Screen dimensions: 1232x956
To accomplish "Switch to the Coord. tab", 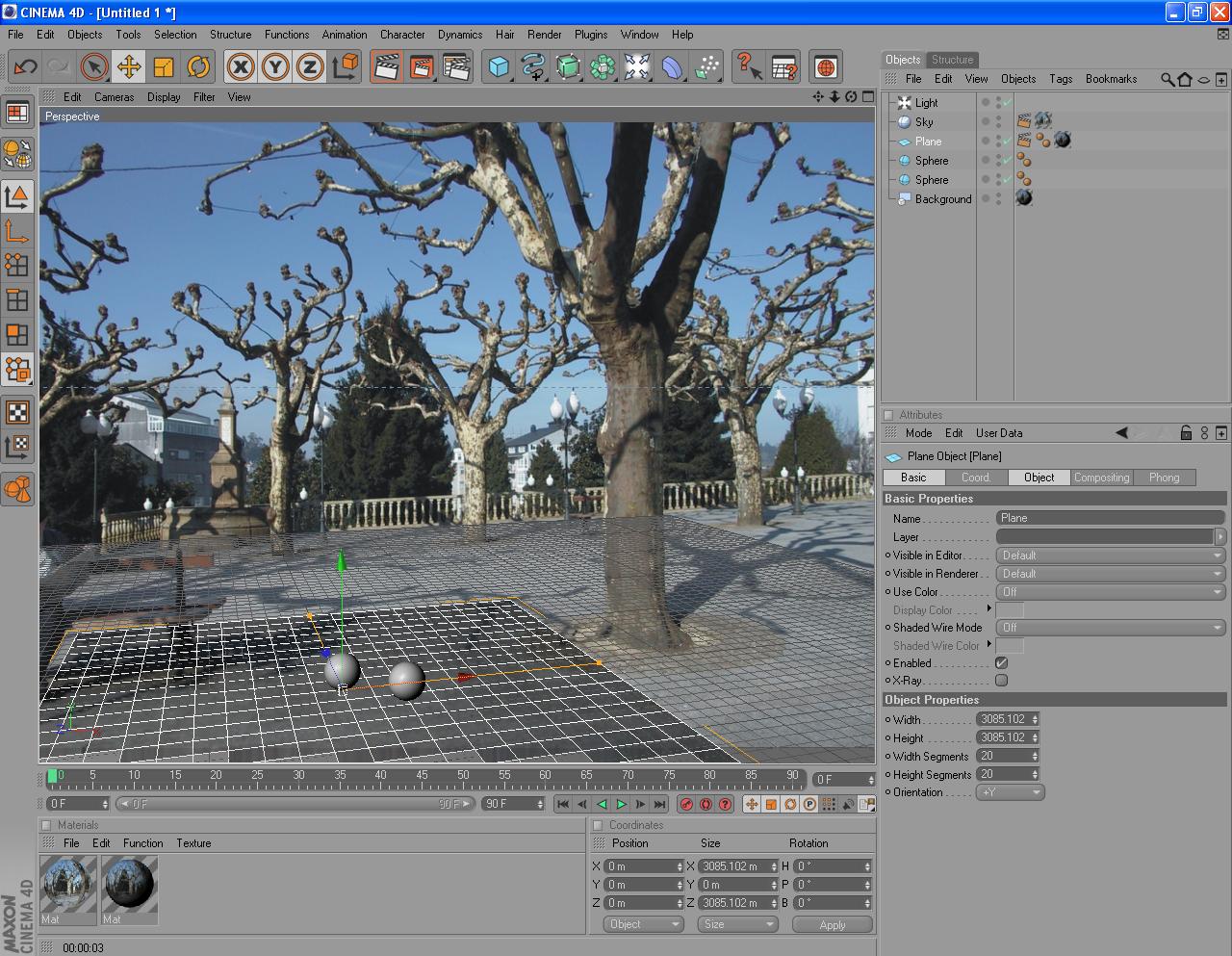I will click(x=976, y=478).
